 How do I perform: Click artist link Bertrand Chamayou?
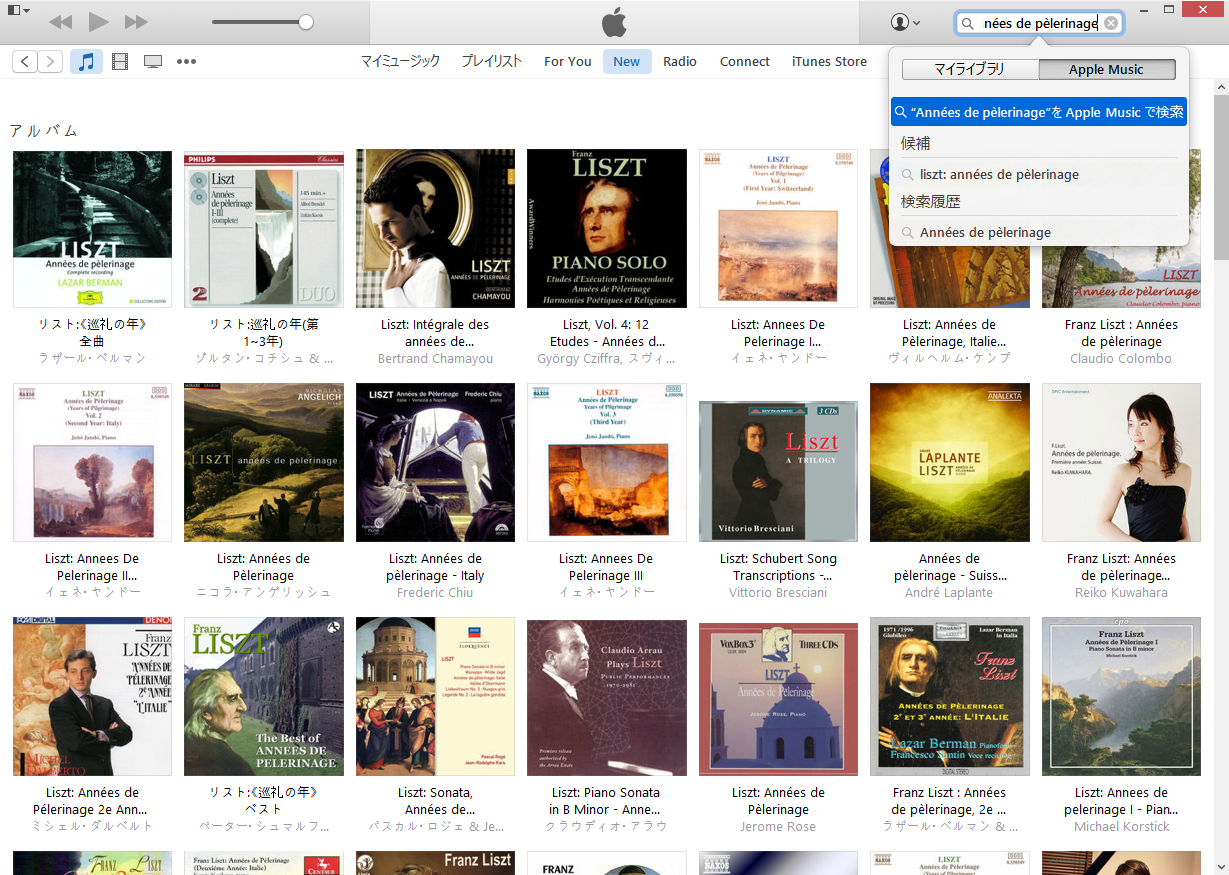[x=435, y=358]
